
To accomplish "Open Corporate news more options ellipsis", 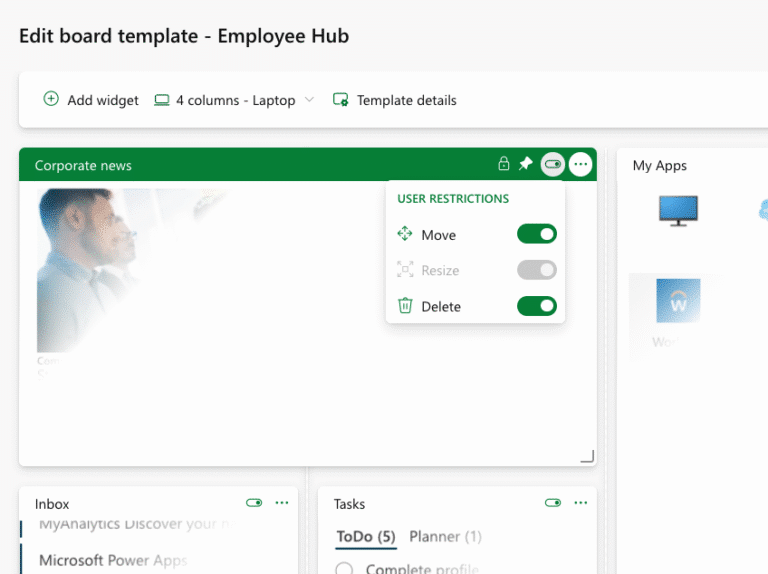I will click(580, 164).
